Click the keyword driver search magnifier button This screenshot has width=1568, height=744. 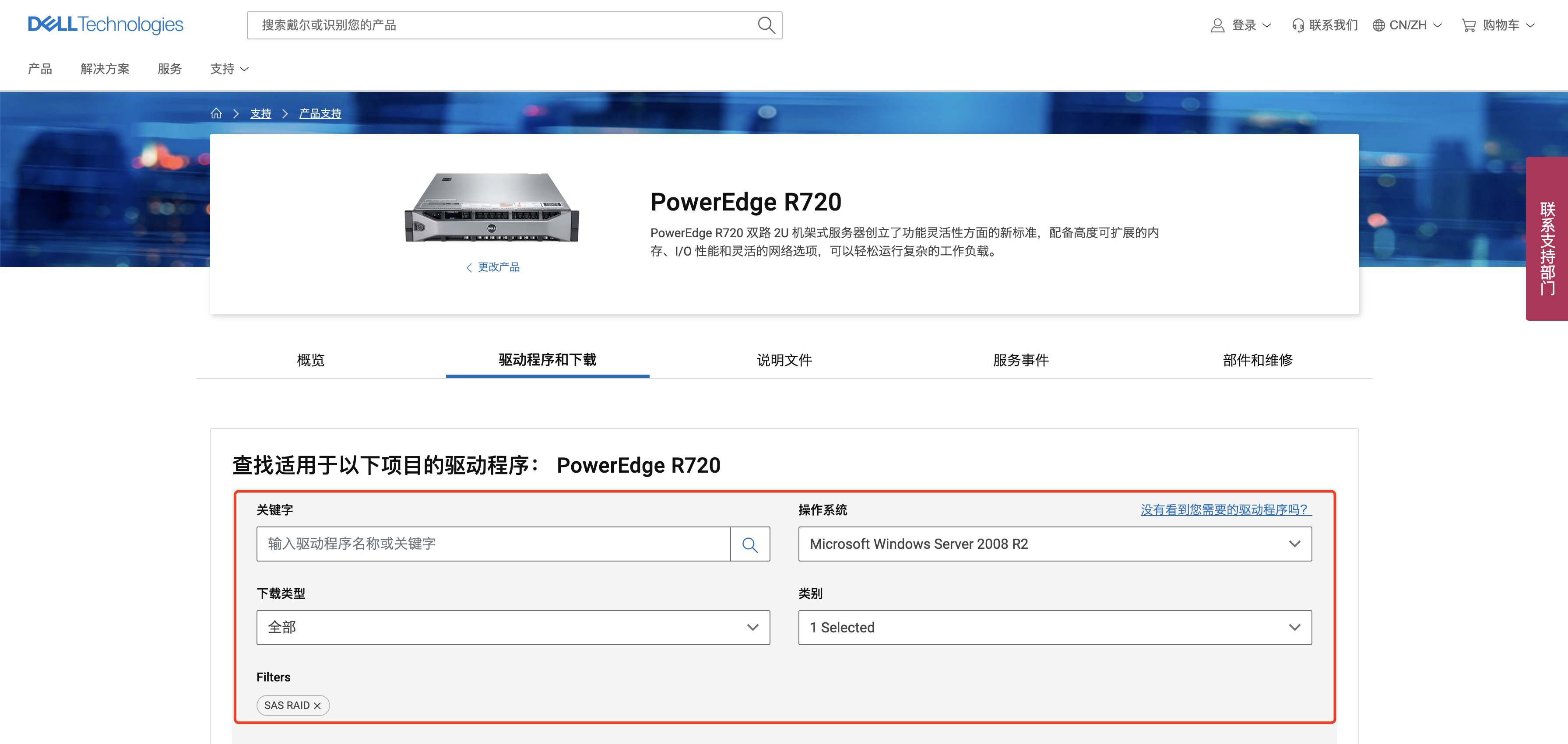(x=750, y=544)
